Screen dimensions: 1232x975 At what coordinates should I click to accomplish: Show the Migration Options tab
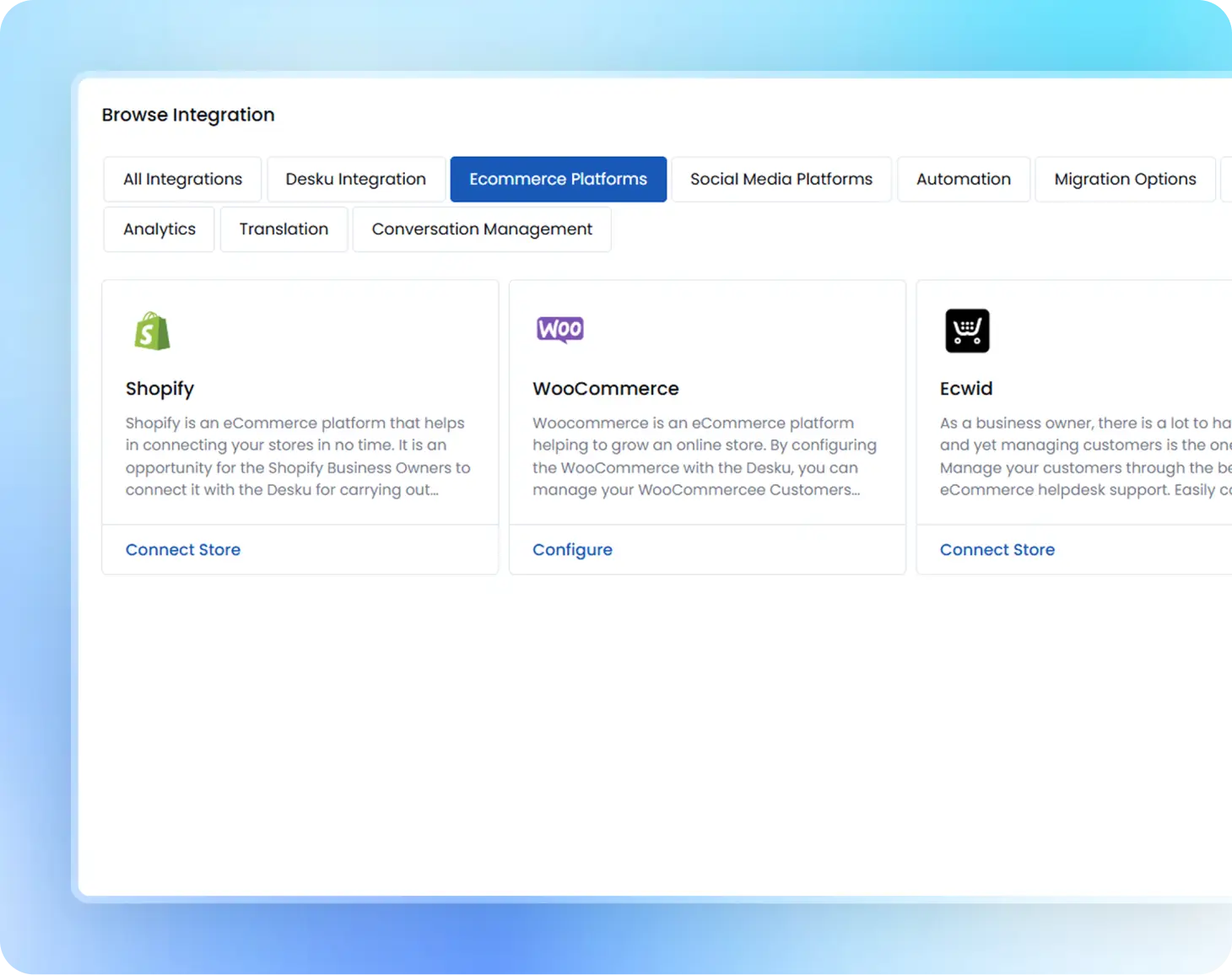pyautogui.click(x=1125, y=179)
